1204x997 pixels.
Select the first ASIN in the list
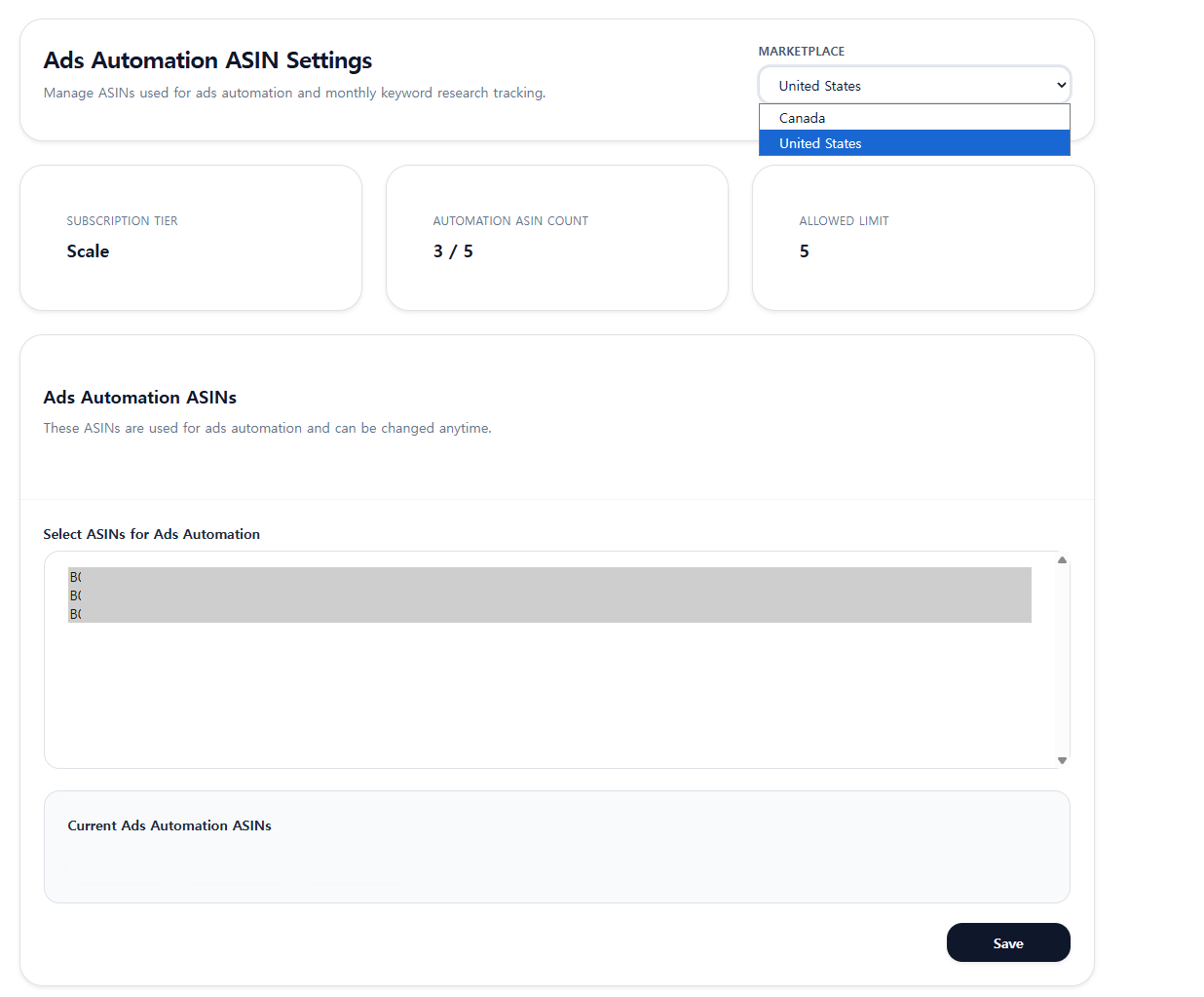click(549, 577)
